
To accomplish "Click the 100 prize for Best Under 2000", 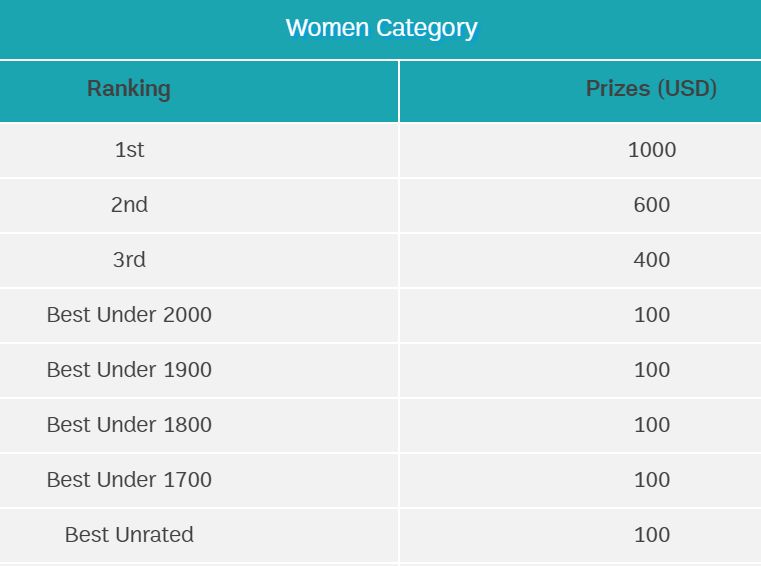I will click(x=652, y=315).
